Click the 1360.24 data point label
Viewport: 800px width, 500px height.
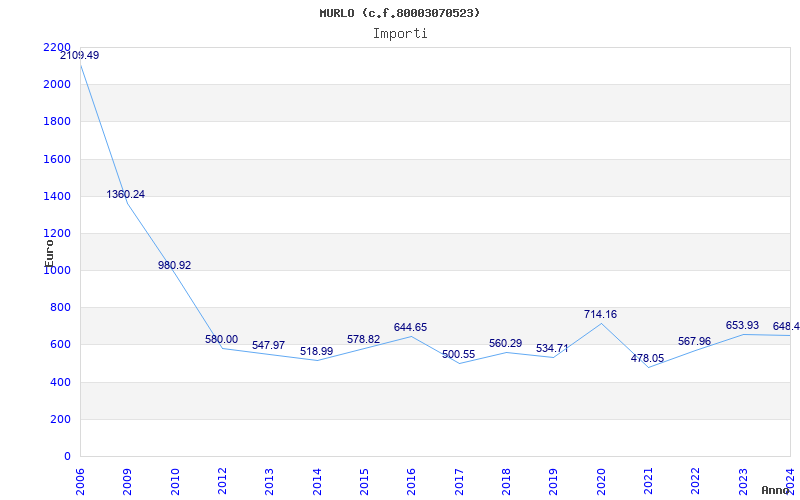(x=126, y=195)
